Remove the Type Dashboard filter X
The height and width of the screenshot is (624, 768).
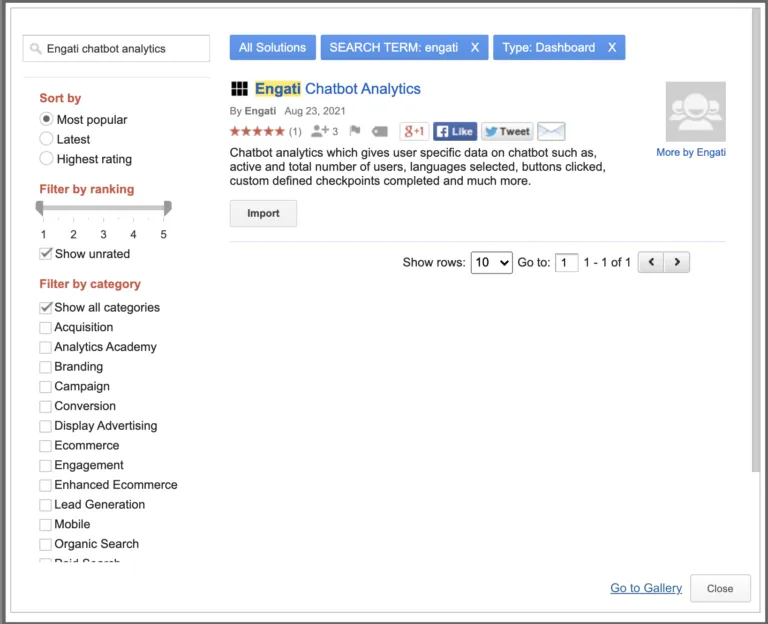coord(612,48)
